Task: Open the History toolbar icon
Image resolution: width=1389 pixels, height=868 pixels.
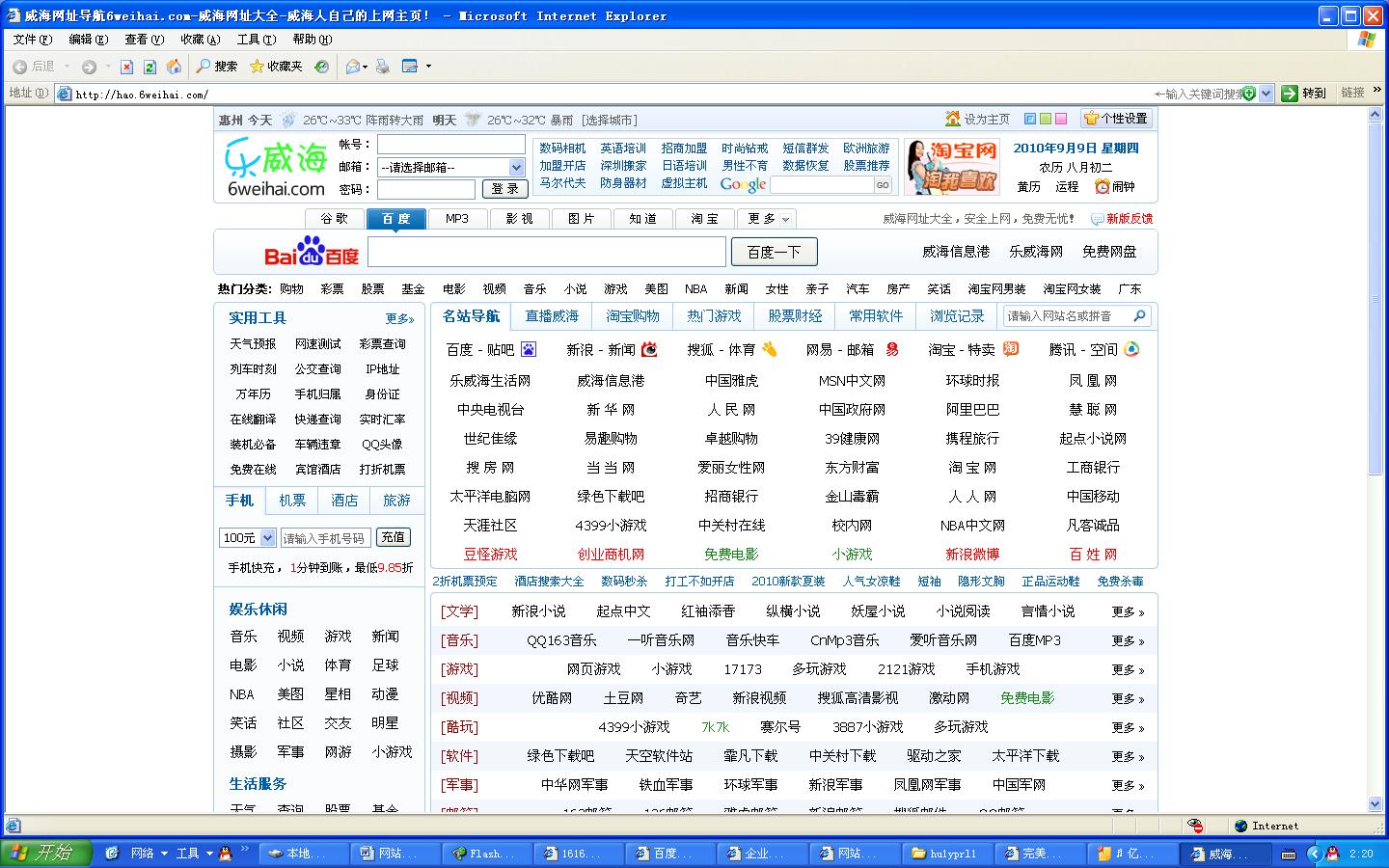Action: [321, 67]
